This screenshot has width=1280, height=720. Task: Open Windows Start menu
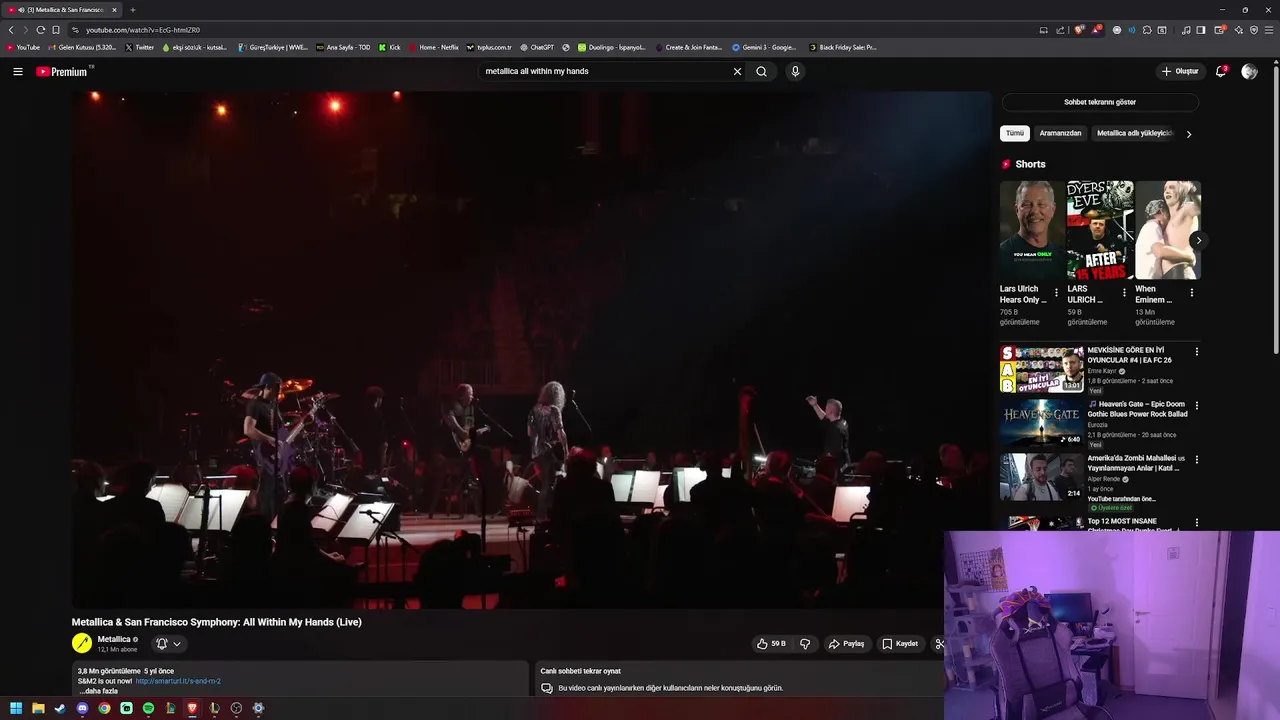click(16, 709)
